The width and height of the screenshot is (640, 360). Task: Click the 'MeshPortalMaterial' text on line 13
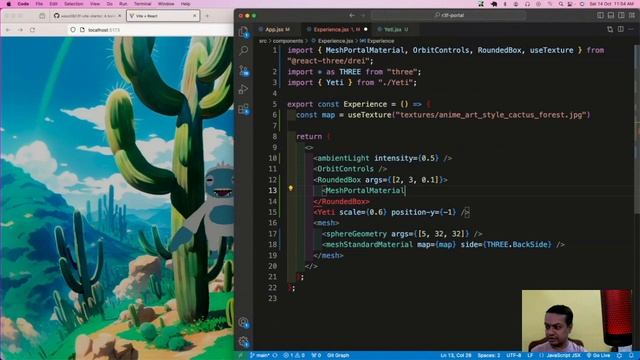(364, 191)
